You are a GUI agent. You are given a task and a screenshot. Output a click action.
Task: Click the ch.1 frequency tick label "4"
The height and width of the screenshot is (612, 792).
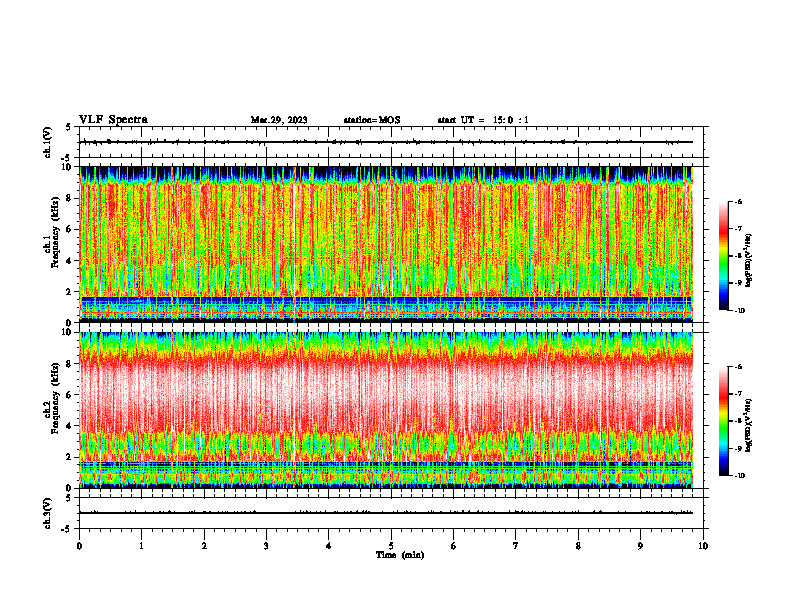pos(70,261)
